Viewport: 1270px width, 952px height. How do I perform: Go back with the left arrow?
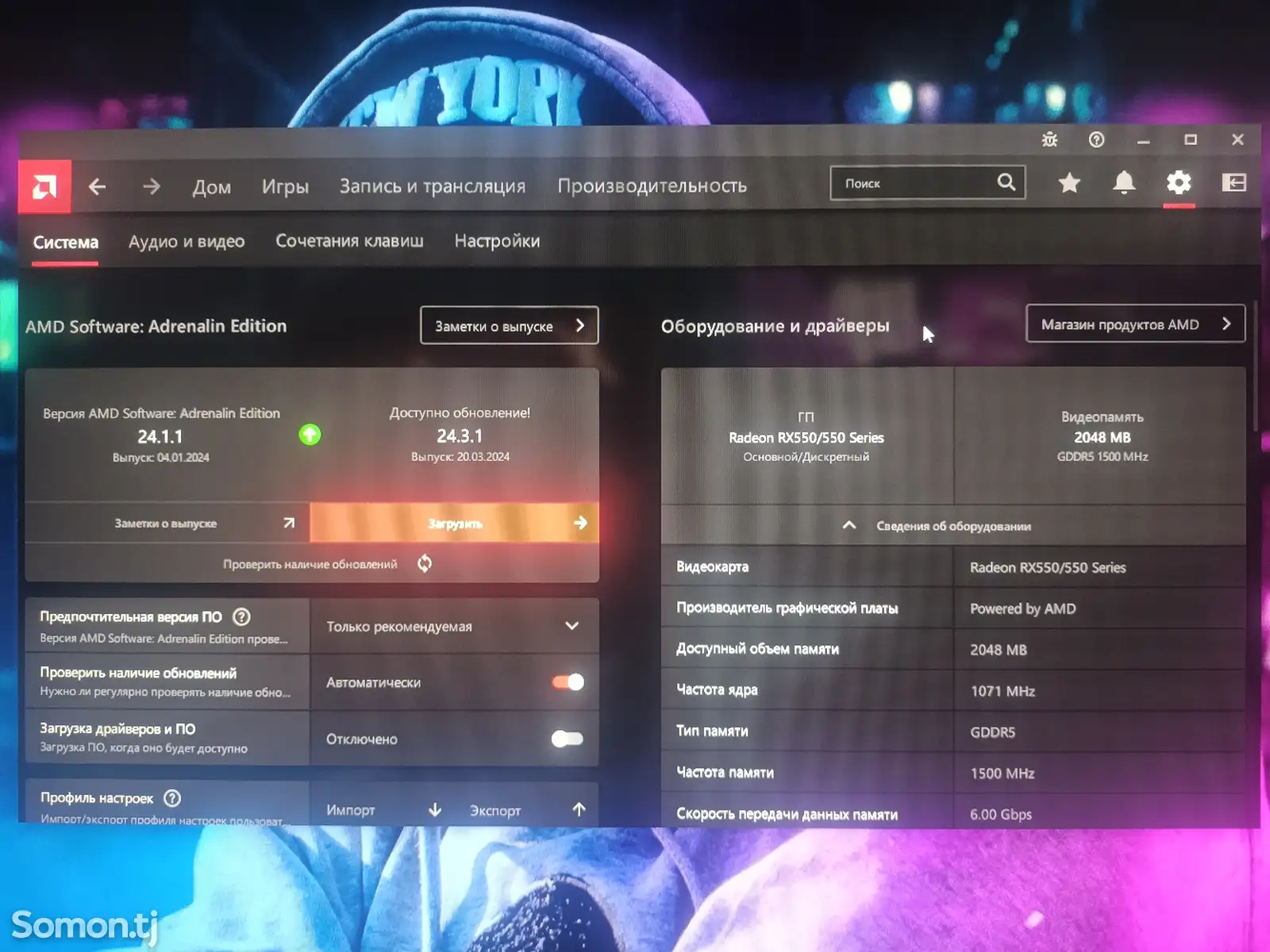pos(97,186)
